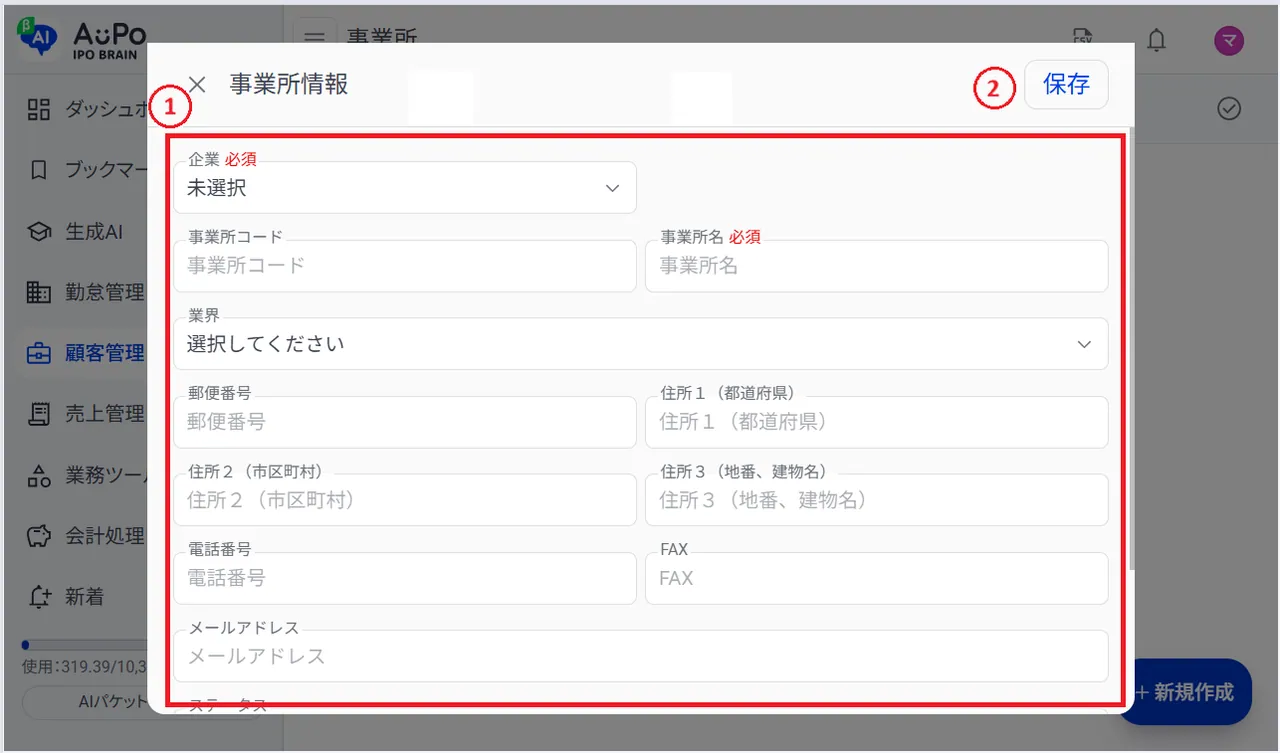Image resolution: width=1280 pixels, height=753 pixels.
Task: Click into the FAX field
Action: (x=876, y=578)
